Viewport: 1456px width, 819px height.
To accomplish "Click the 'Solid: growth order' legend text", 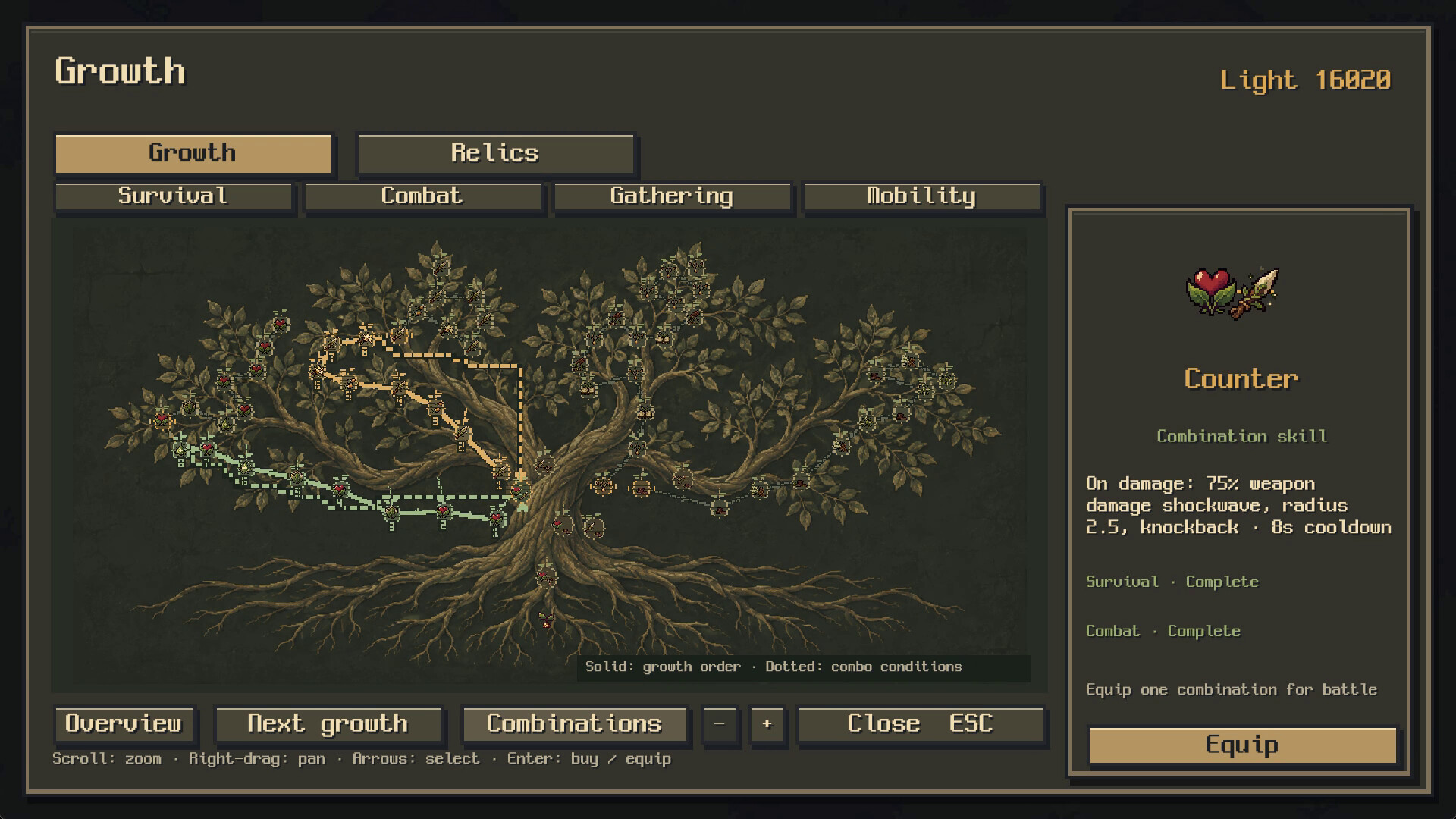I will pos(664,667).
